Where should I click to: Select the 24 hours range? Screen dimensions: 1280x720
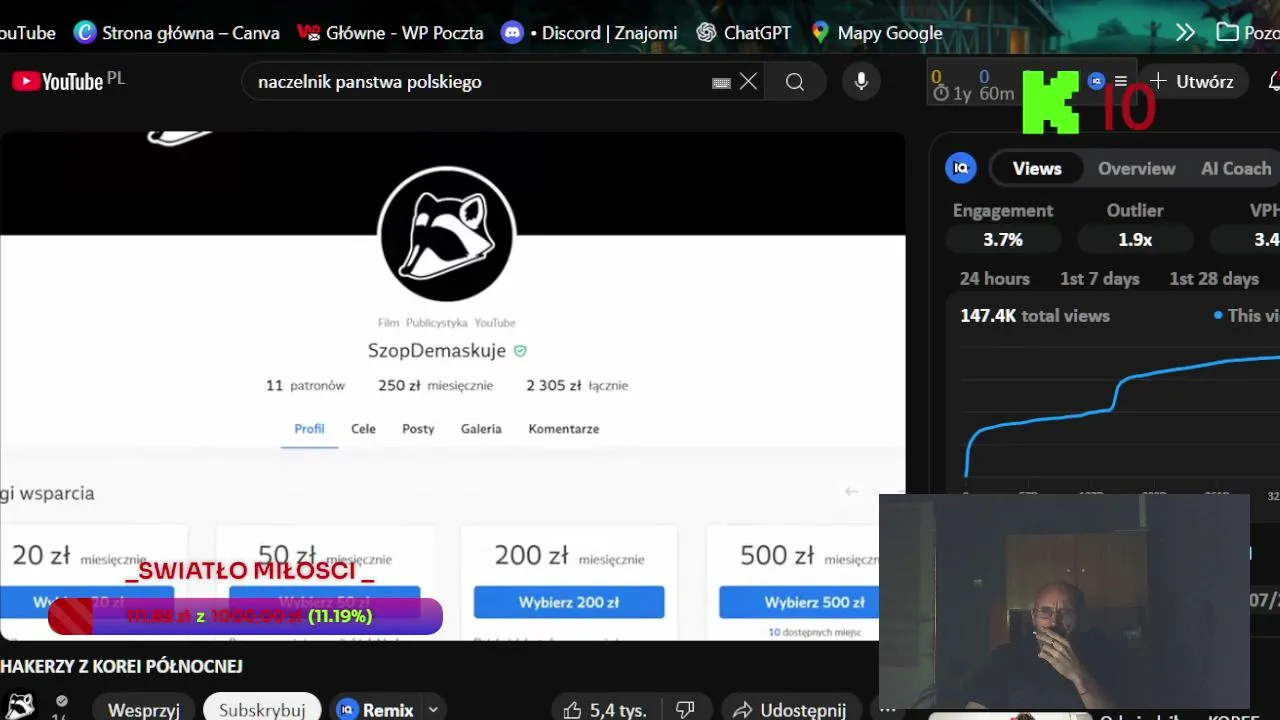pos(994,279)
